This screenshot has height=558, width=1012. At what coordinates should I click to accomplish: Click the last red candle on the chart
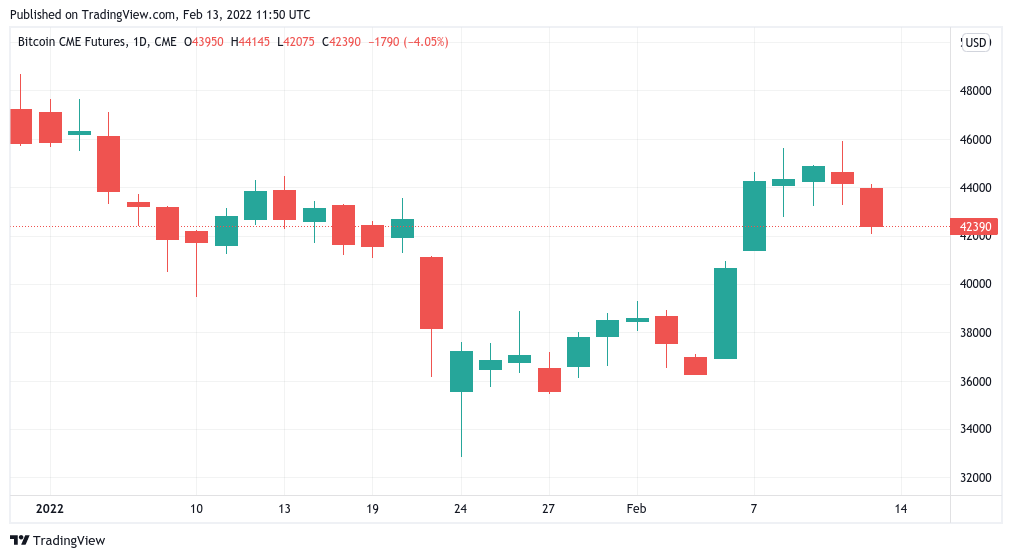(871, 207)
